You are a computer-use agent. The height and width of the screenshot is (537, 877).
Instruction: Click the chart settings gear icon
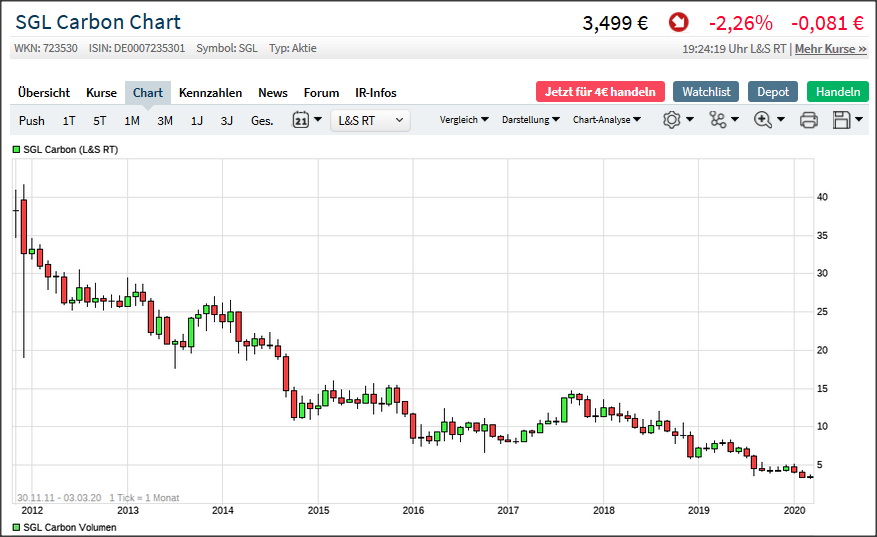pos(672,120)
